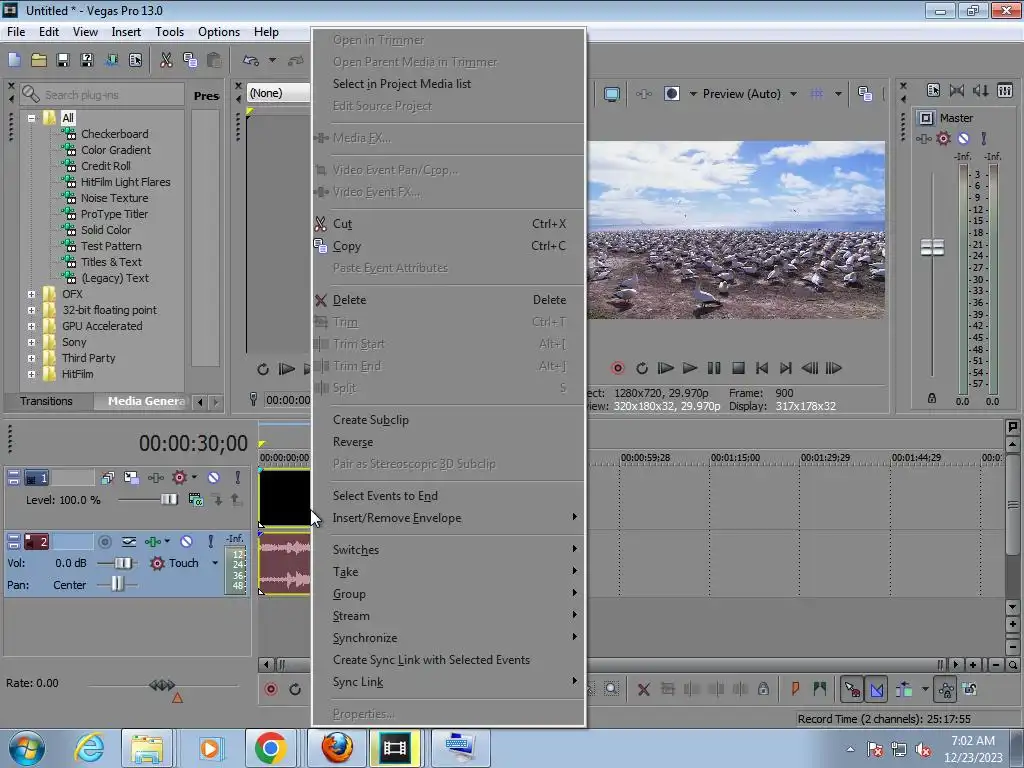Mute video track 1
This screenshot has height=768, width=1024.
click(x=214, y=477)
